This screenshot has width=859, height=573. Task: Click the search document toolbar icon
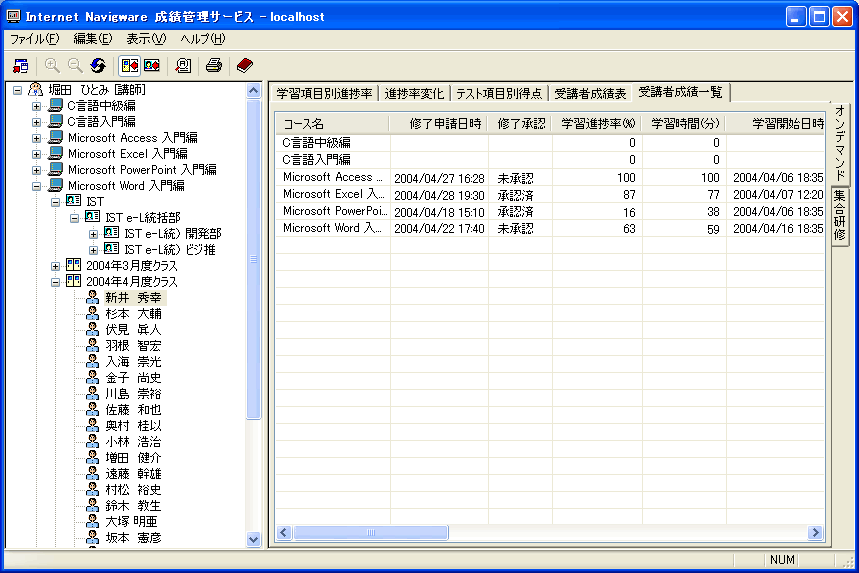click(x=183, y=66)
